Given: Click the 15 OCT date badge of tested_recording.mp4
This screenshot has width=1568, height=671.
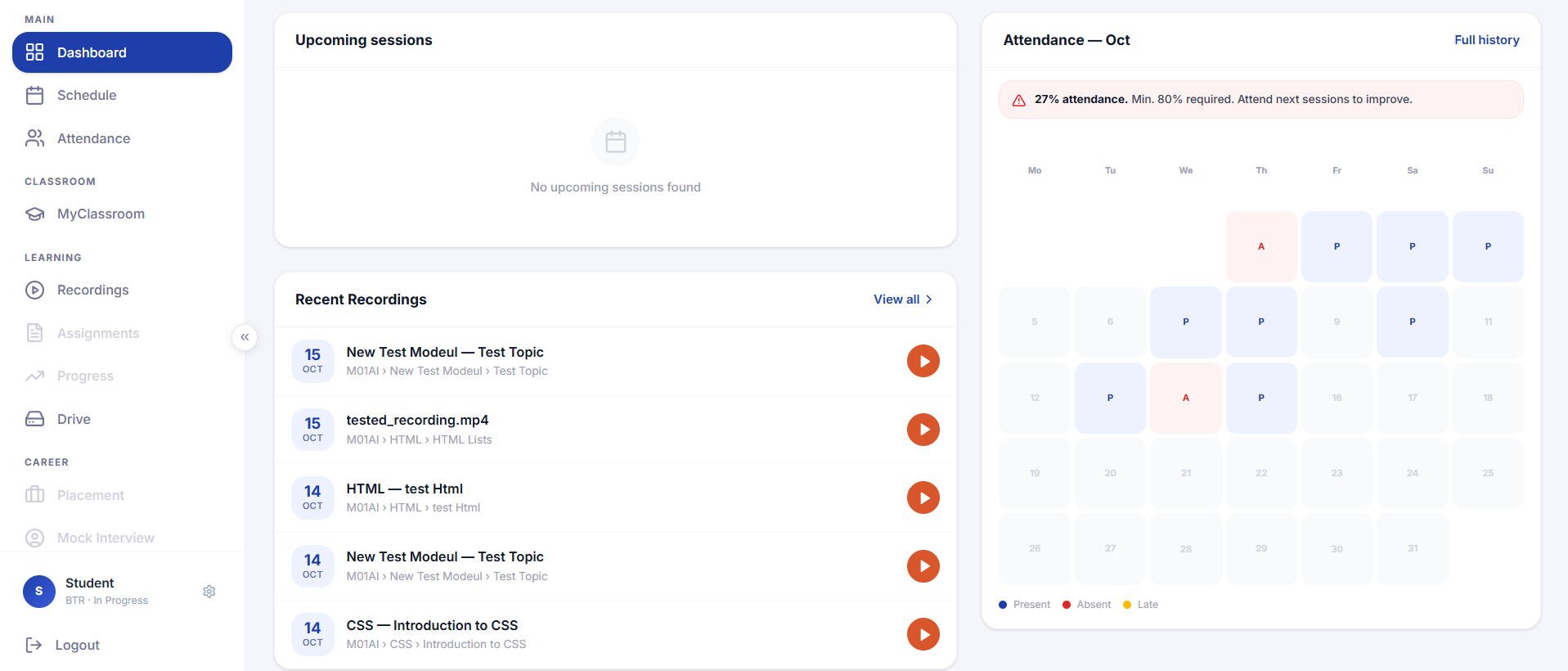Looking at the screenshot, I should click(x=312, y=430).
